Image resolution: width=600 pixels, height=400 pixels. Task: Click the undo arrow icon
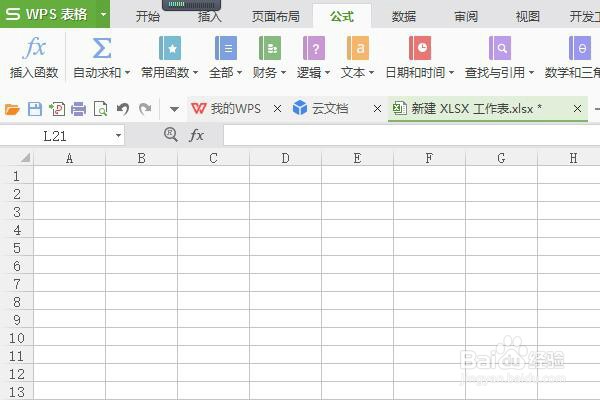click(123, 109)
